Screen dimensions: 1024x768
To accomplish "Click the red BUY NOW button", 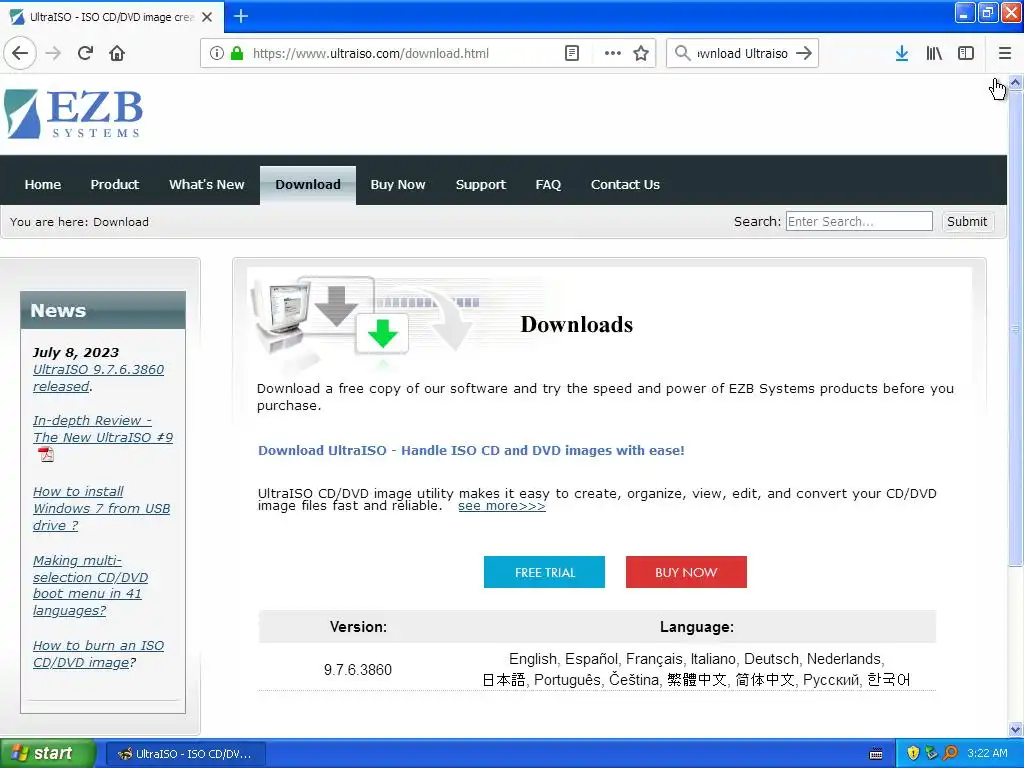I will pos(686,572).
